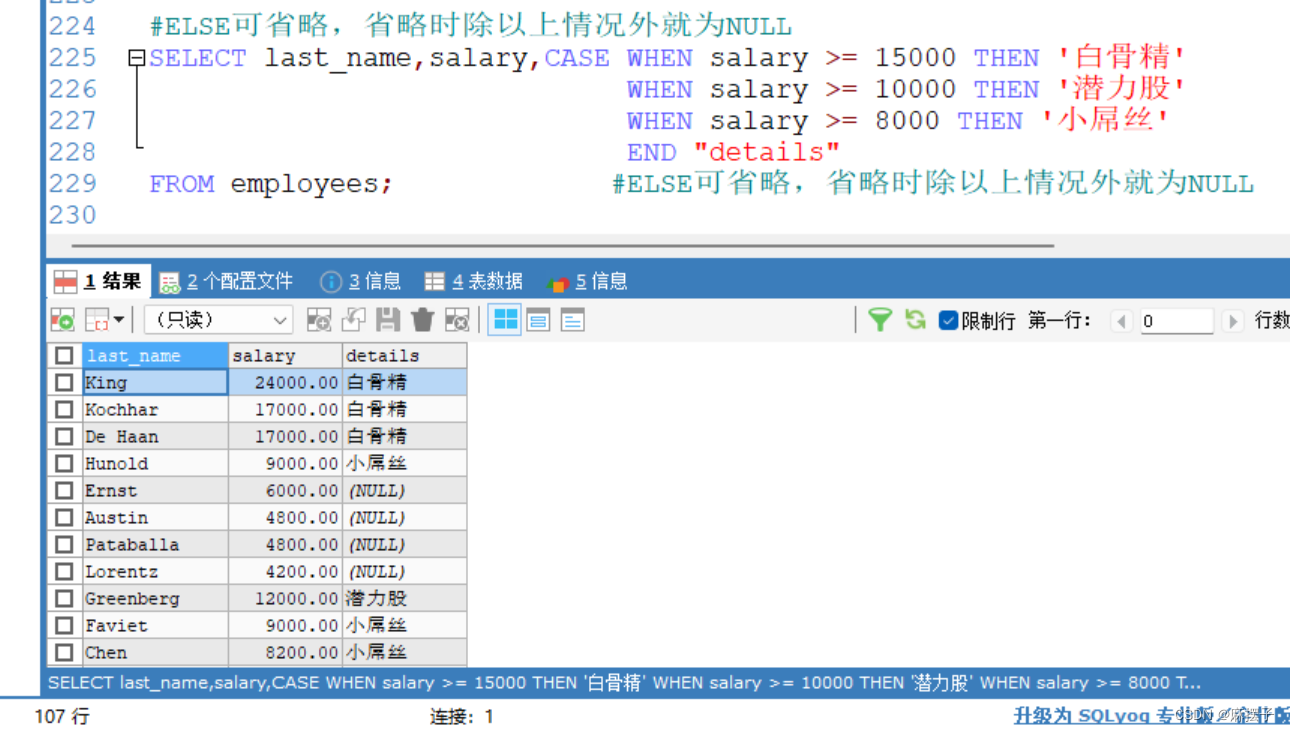This screenshot has width=1290, height=732.
Task: Click the next page arrow beside 第一行
Action: 1233,321
